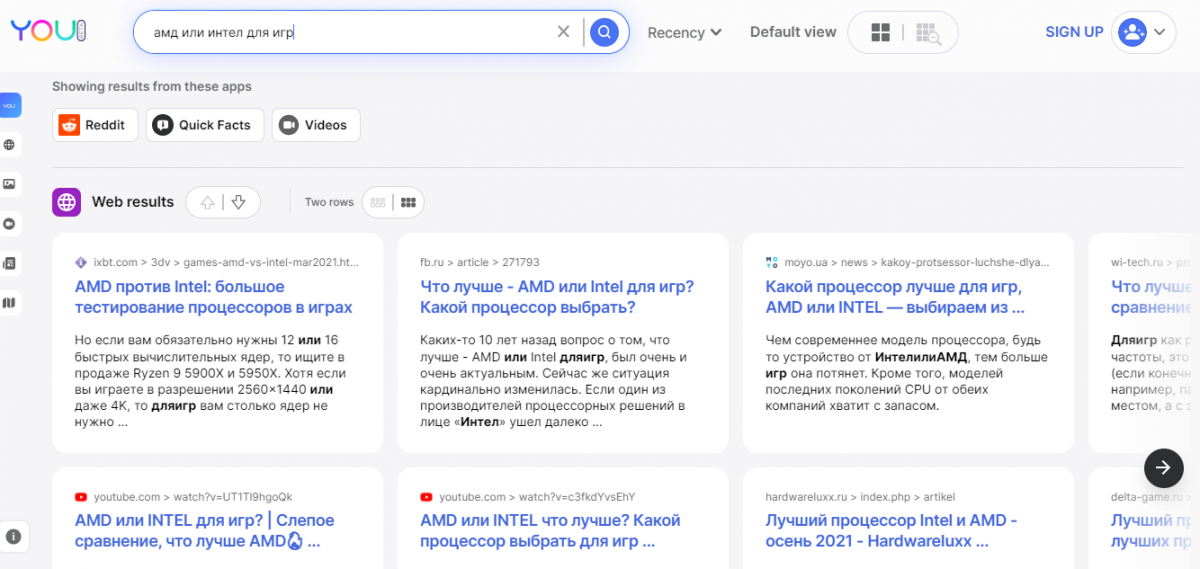Click youtube.com watch?v=UT1TI9hgoQk URL
Viewport: 1200px width, 569px height.
[x=193, y=497]
